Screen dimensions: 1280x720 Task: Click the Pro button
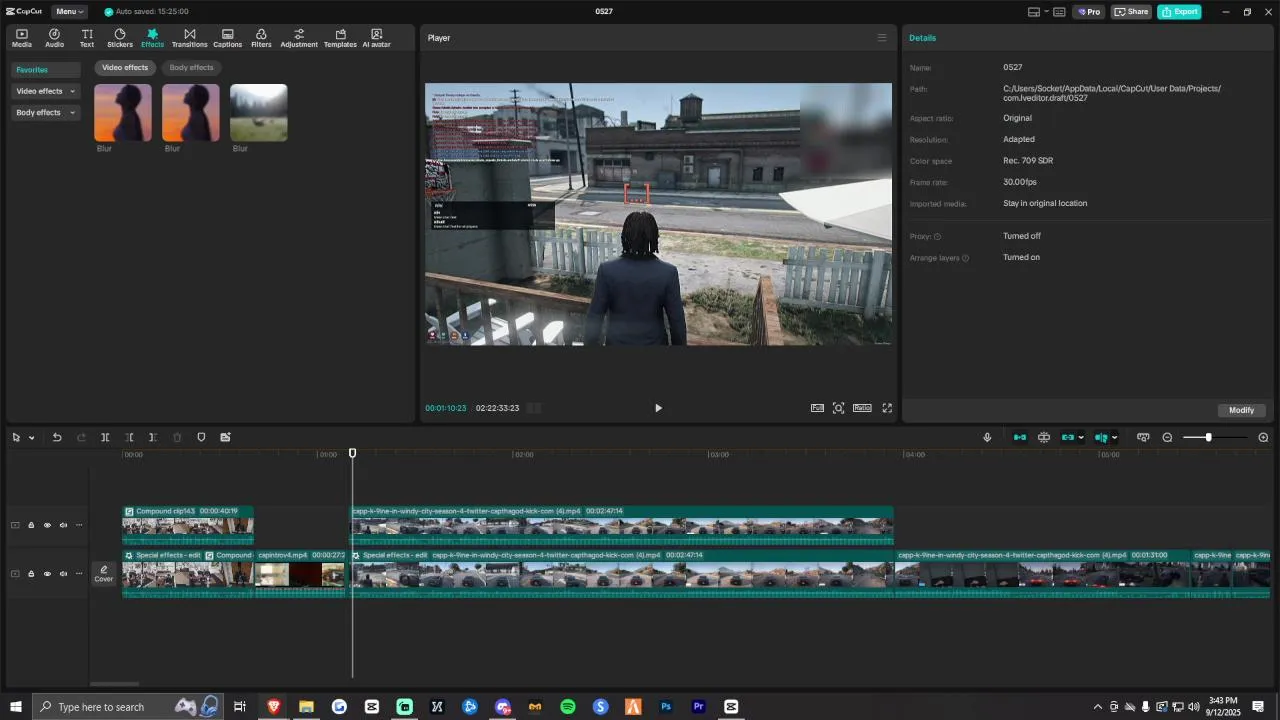pyautogui.click(x=1088, y=12)
